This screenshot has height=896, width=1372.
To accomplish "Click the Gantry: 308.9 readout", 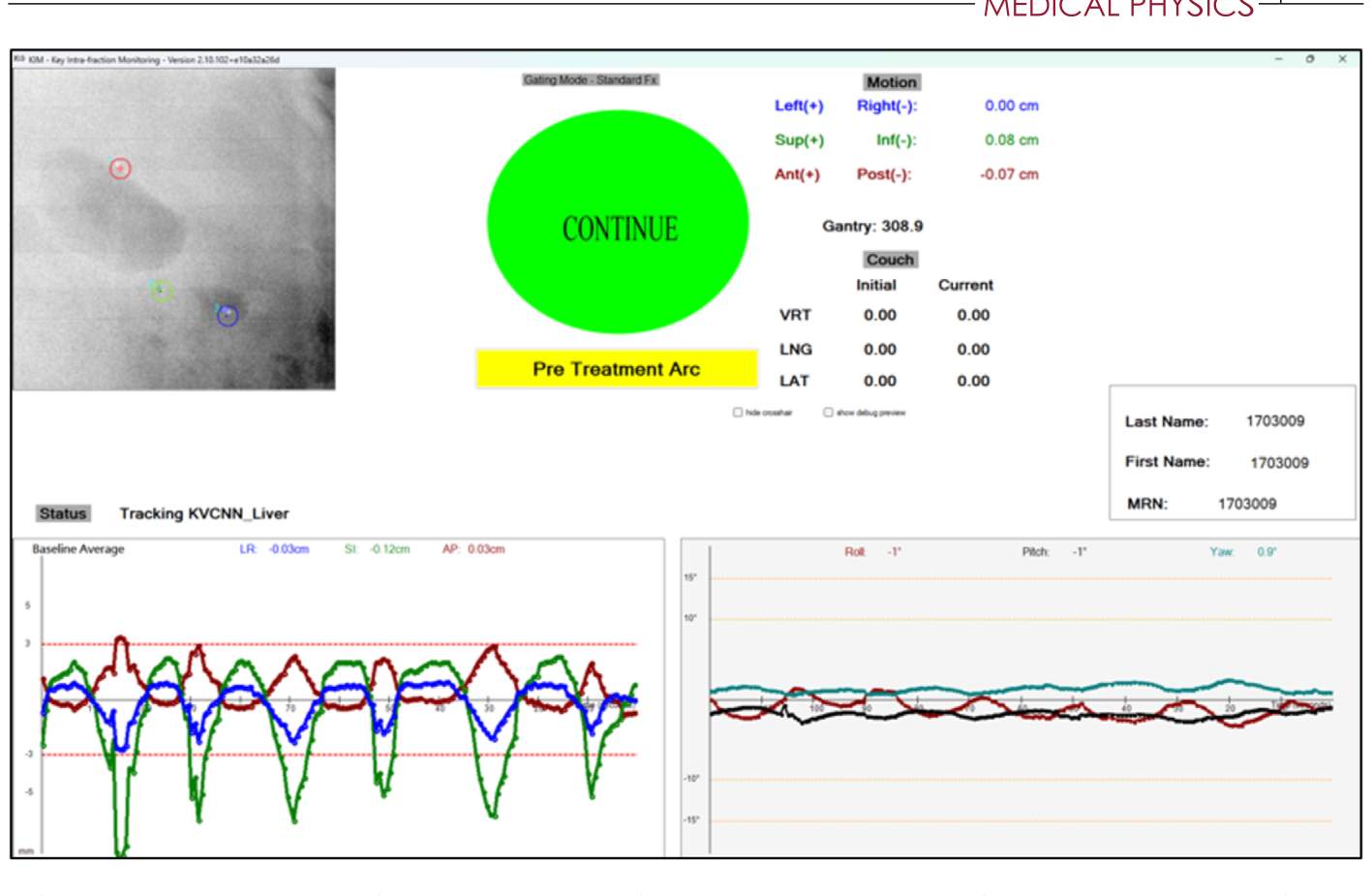I will (872, 226).
